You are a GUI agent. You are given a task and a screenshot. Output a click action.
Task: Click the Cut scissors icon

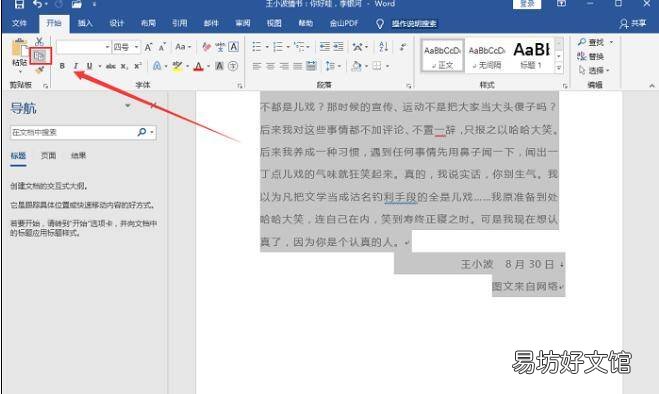tap(39, 41)
